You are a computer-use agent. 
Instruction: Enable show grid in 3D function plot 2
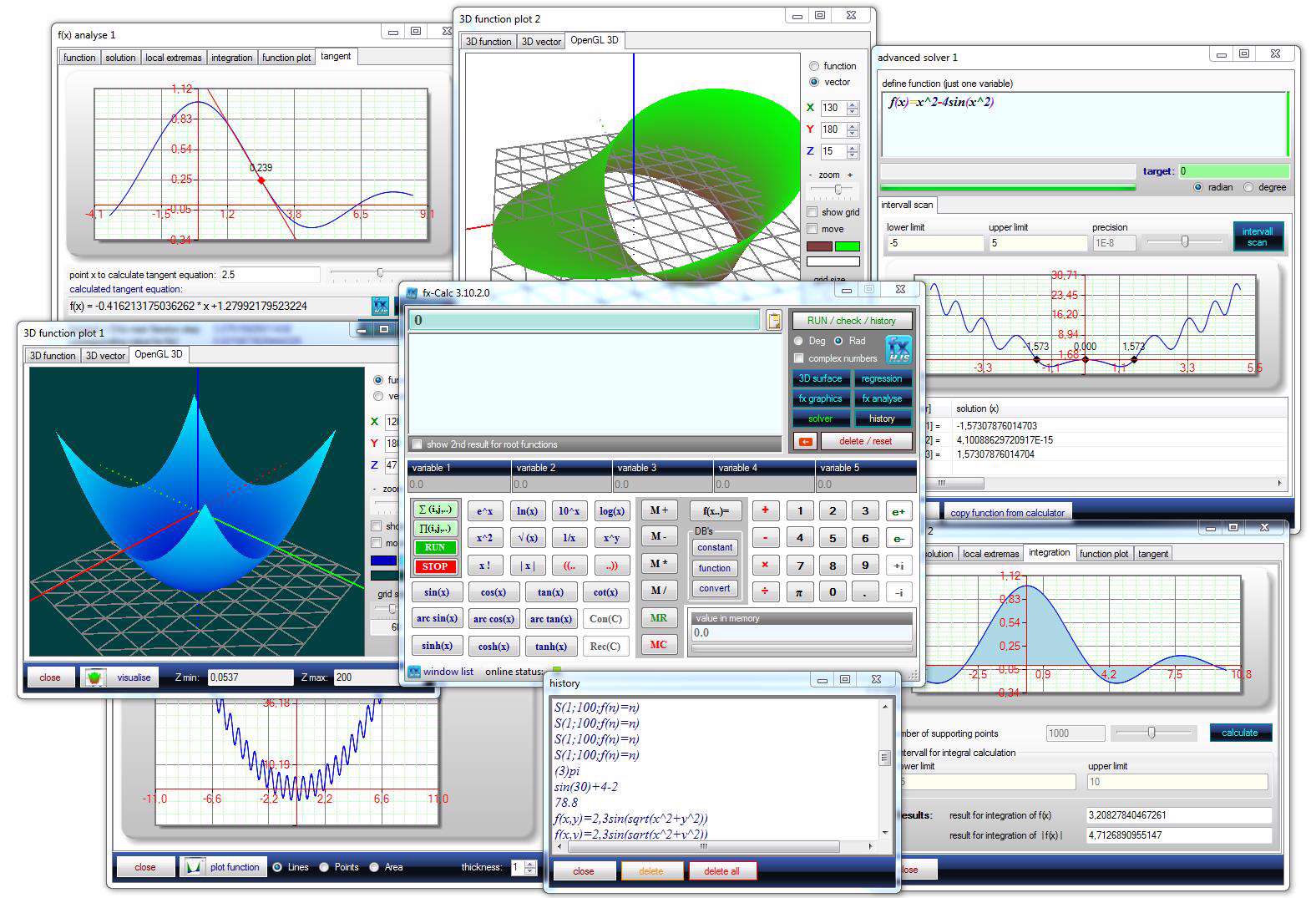(x=812, y=212)
